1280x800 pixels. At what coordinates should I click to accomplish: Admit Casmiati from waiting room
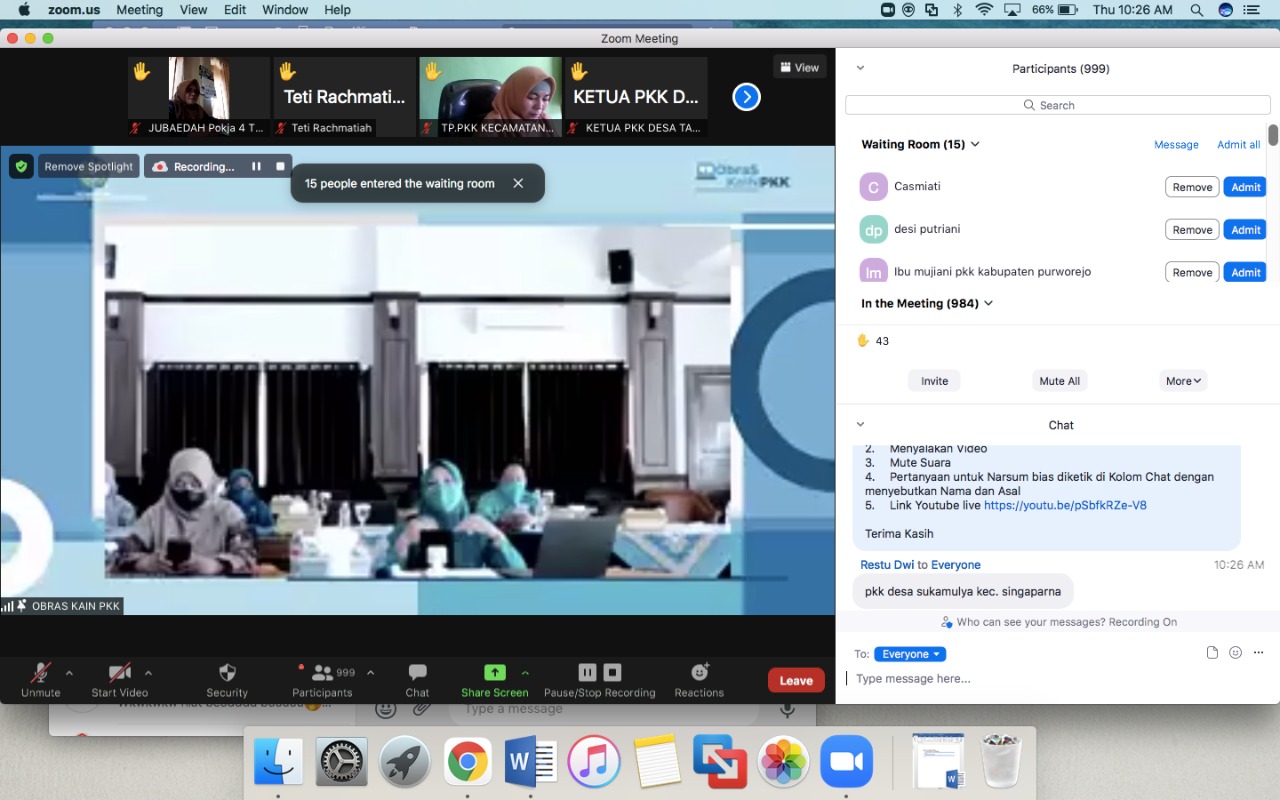coord(1245,187)
